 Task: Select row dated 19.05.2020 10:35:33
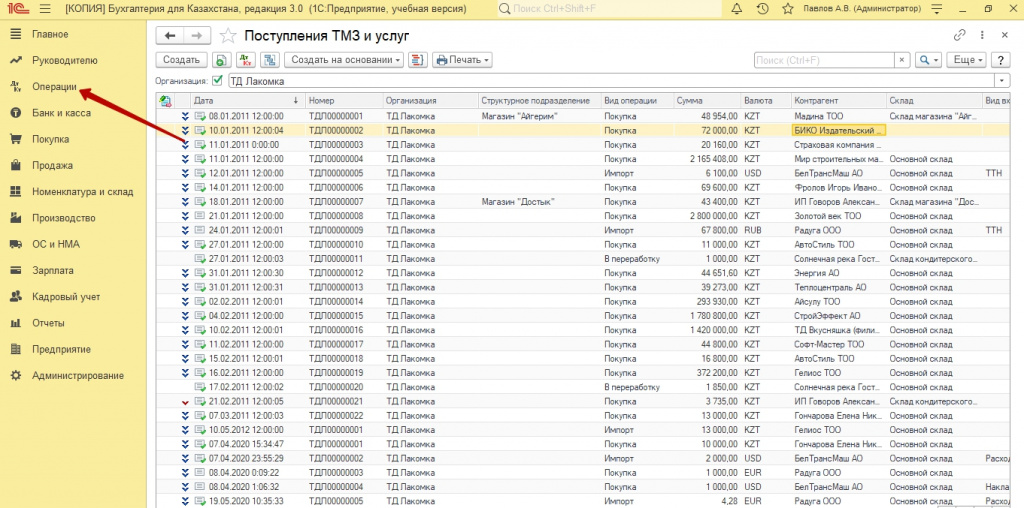click(x=584, y=501)
